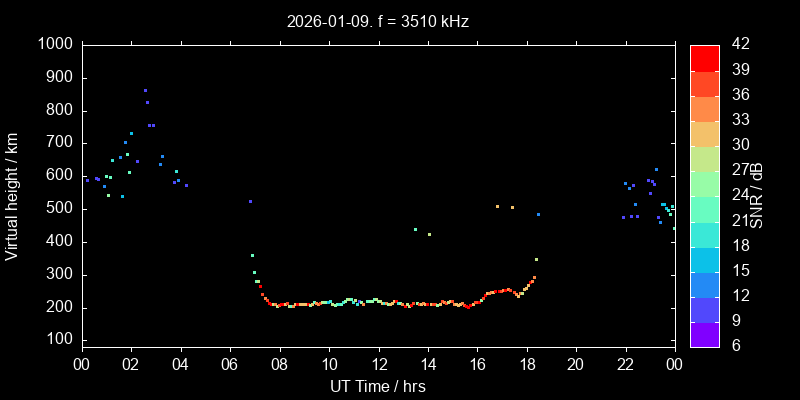Click the 42 tick label on colorbar
Image resolution: width=800 pixels, height=400 pixels.
739,45
